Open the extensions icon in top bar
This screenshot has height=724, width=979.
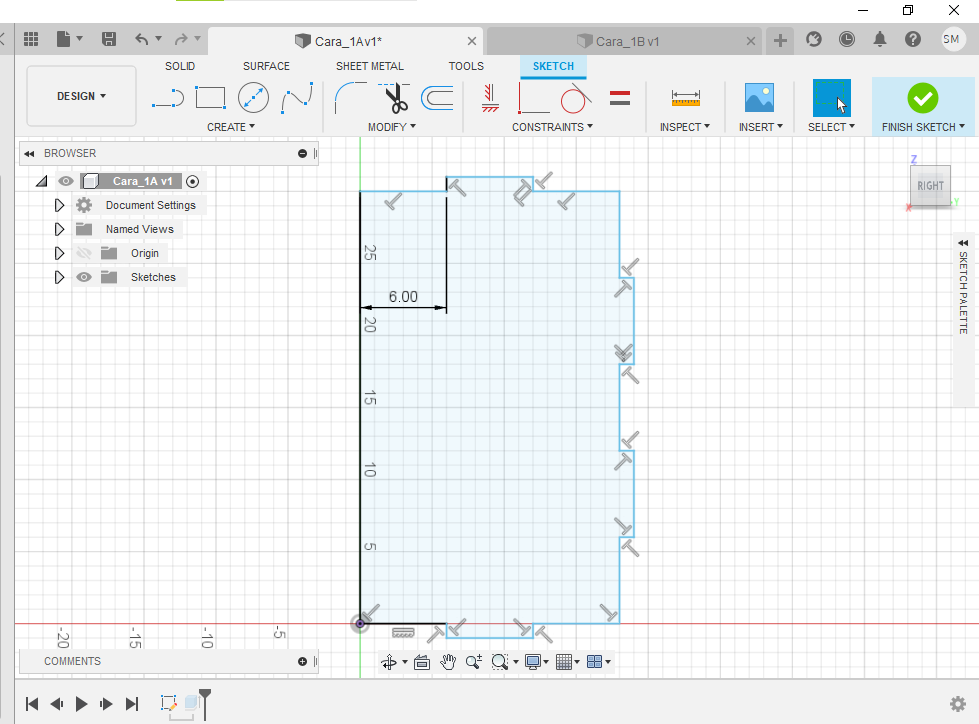[814, 39]
